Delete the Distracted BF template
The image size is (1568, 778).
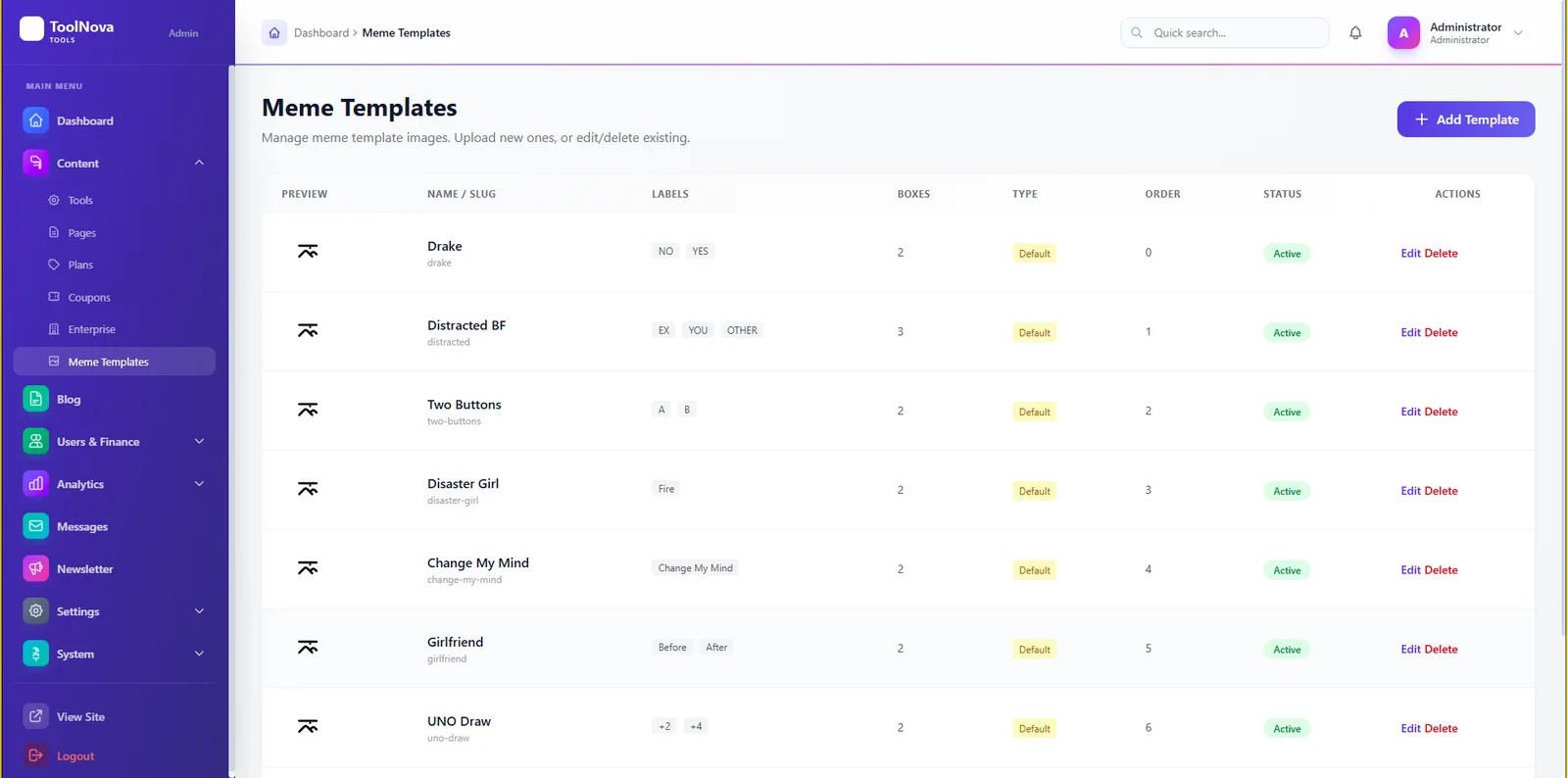pos(1441,333)
